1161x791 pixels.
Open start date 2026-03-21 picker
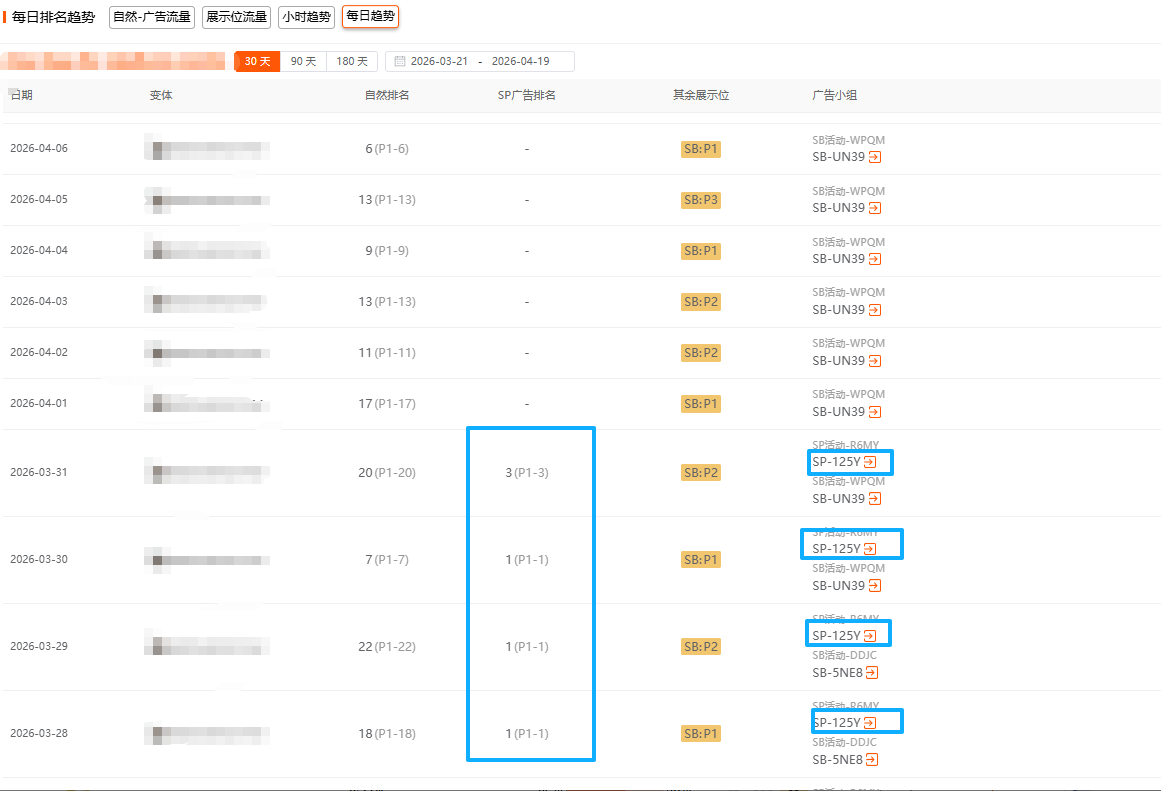439,62
